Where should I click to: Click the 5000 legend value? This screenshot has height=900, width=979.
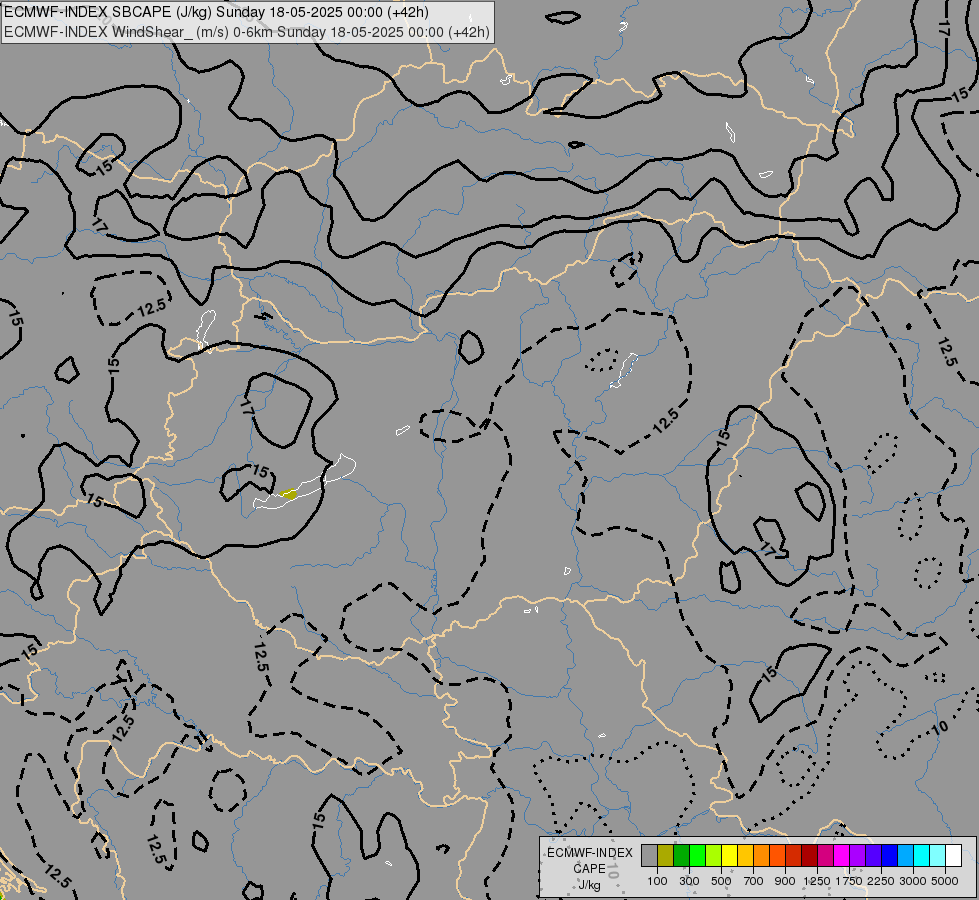tap(945, 881)
